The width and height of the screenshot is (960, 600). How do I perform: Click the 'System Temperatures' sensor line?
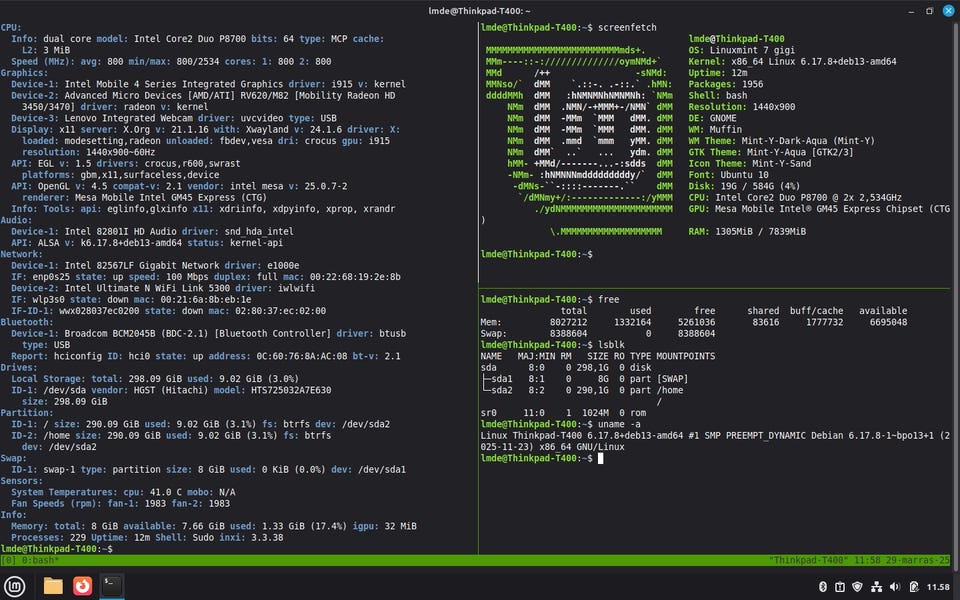click(123, 492)
